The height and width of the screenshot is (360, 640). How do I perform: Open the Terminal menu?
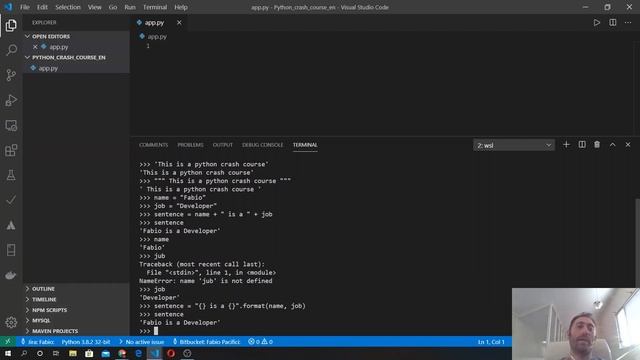click(155, 7)
